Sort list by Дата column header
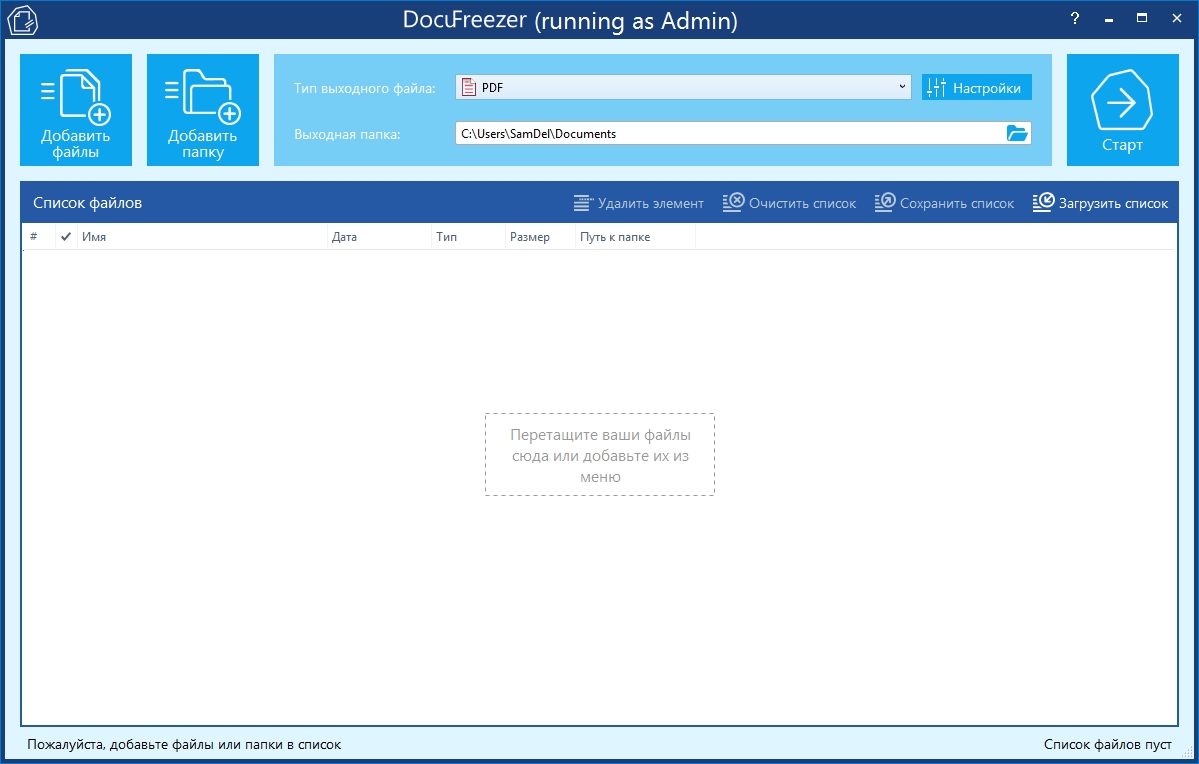 (x=376, y=237)
